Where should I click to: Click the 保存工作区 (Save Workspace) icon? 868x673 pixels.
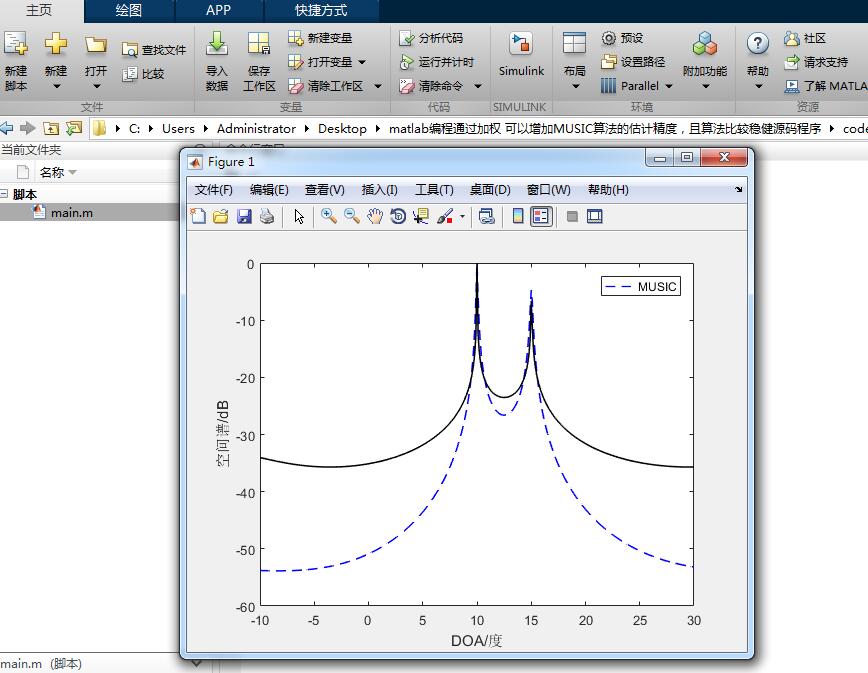(x=259, y=44)
